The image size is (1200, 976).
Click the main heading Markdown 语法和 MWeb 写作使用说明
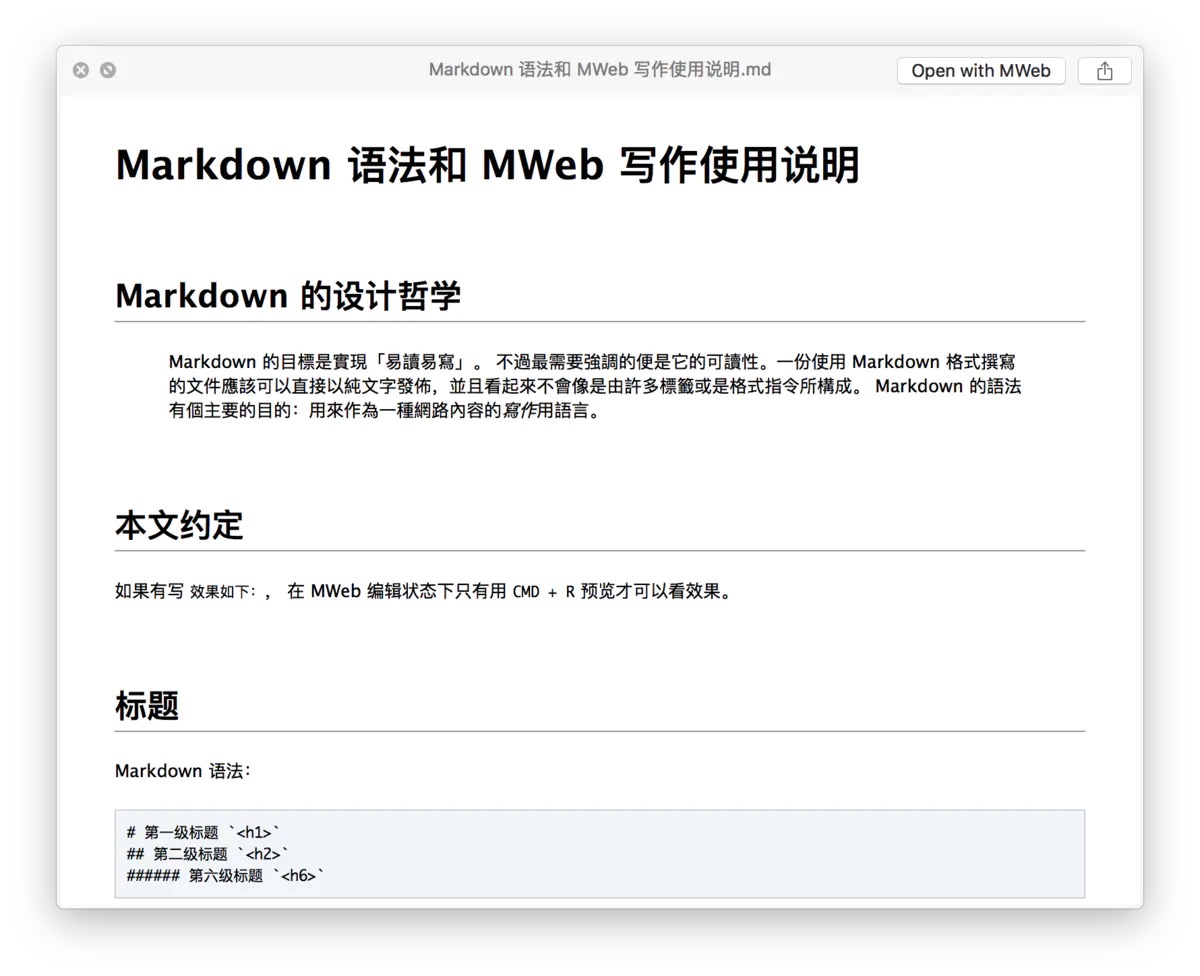[488, 165]
